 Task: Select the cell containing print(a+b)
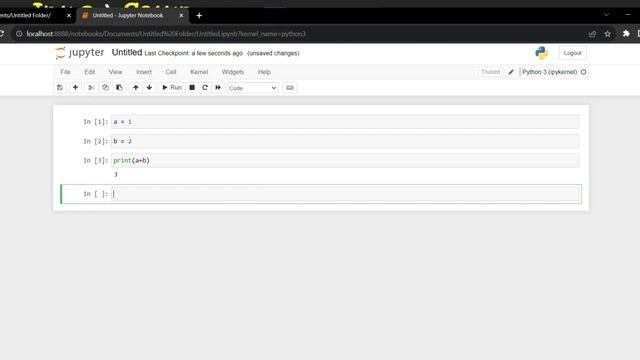(345, 160)
